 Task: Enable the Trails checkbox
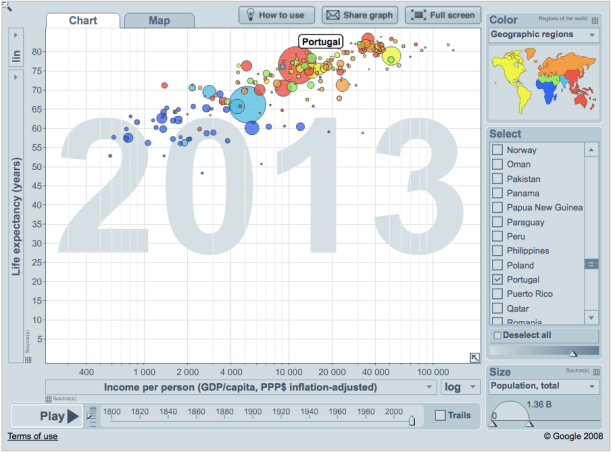[x=442, y=415]
